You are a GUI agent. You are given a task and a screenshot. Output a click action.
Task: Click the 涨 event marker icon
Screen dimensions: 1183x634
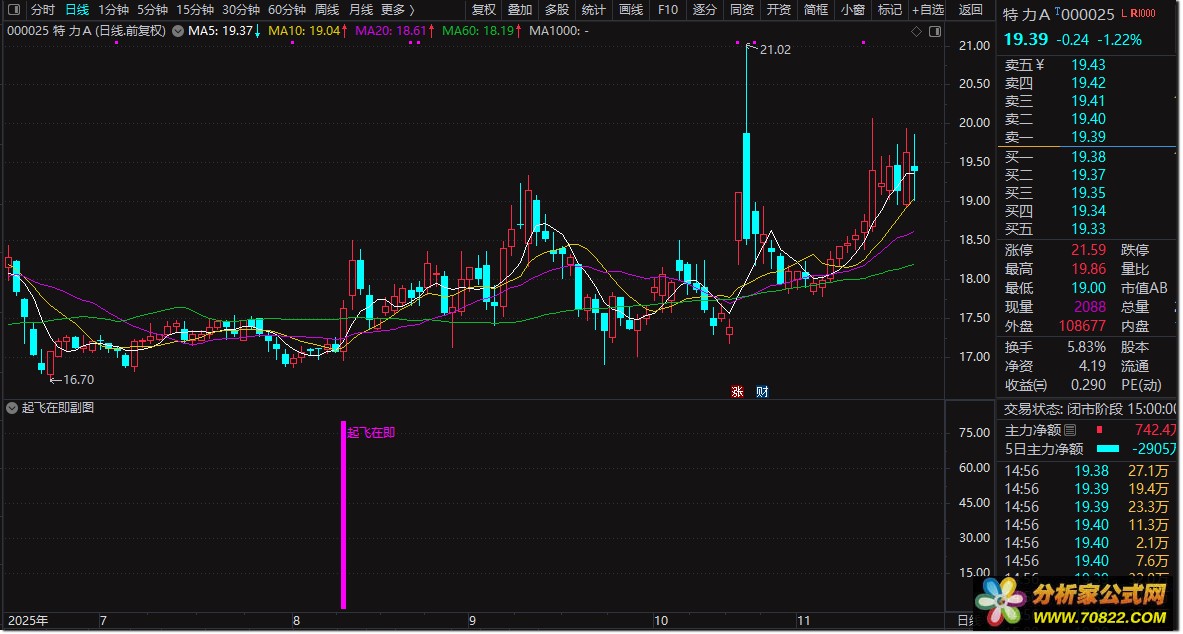[x=738, y=391]
